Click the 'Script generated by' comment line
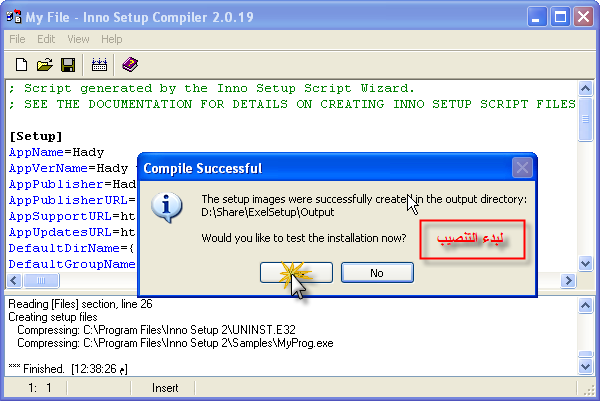Image resolution: width=600 pixels, height=401 pixels. pos(212,88)
